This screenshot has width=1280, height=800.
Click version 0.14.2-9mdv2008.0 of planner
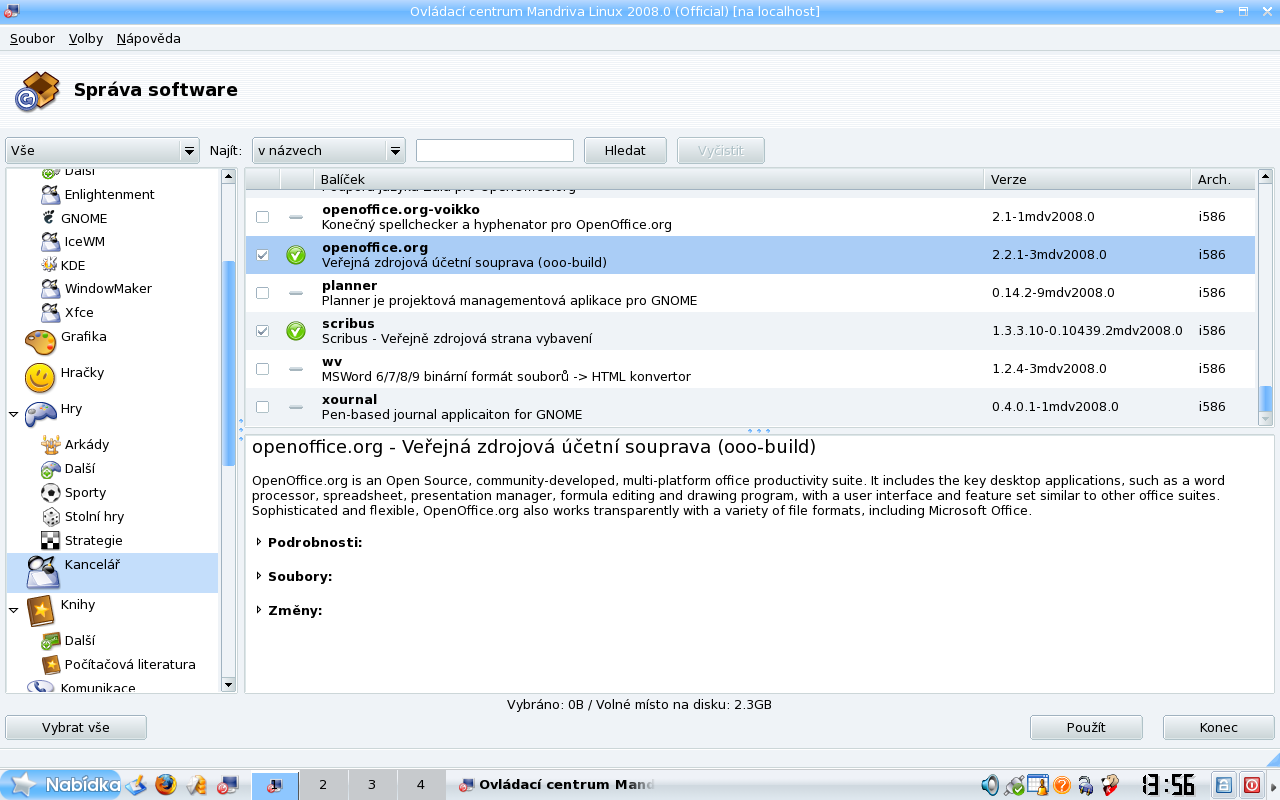tap(1053, 293)
